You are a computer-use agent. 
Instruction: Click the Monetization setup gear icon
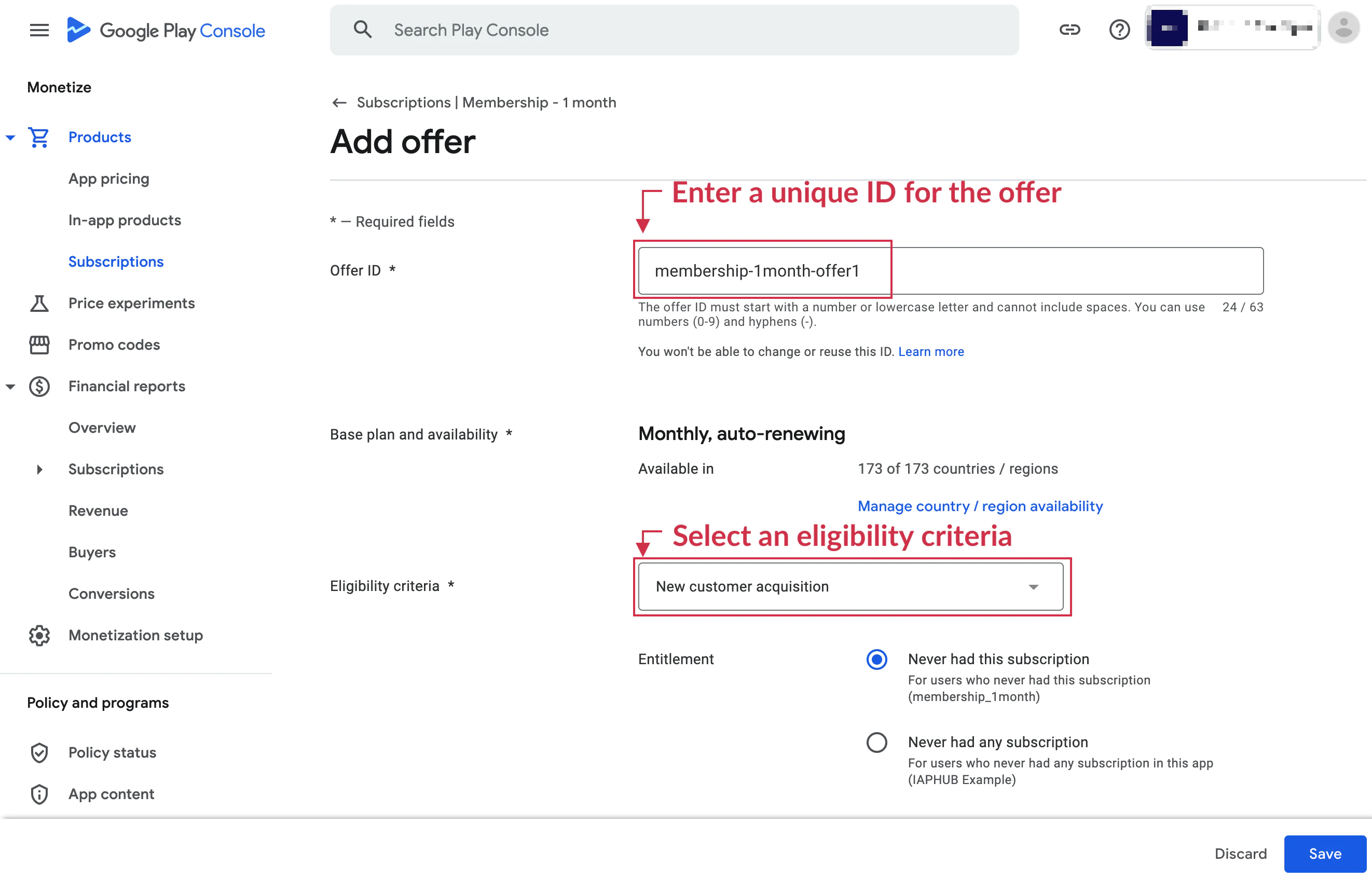pyautogui.click(x=39, y=635)
